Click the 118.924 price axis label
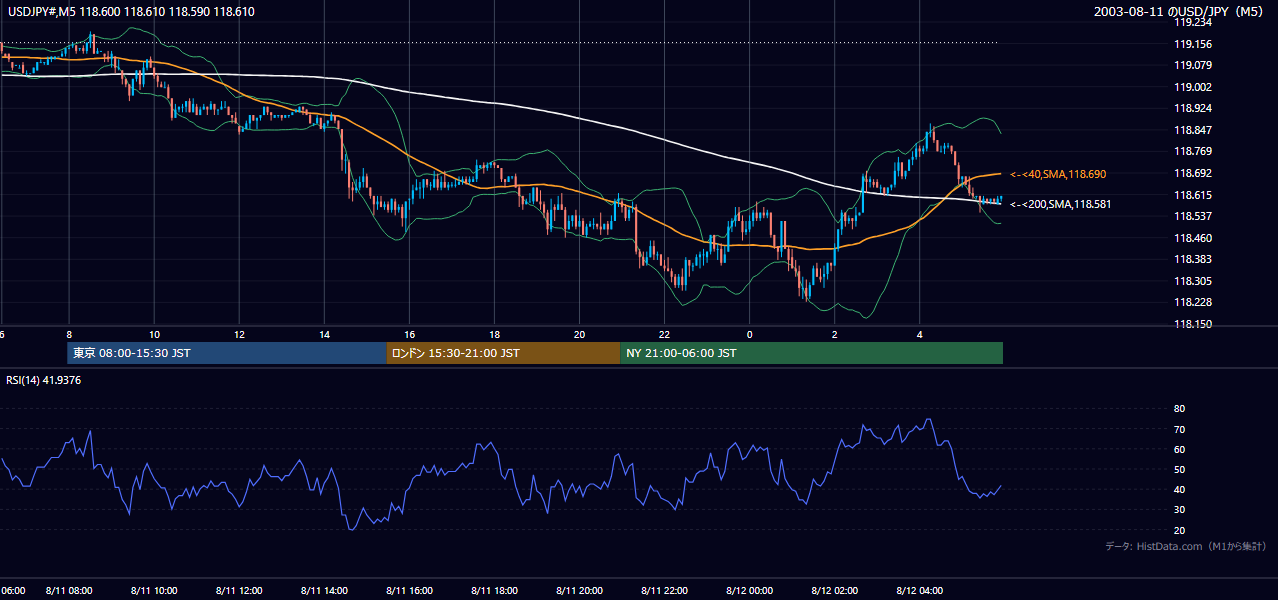Image resolution: width=1278 pixels, height=600 pixels. pos(1193,109)
